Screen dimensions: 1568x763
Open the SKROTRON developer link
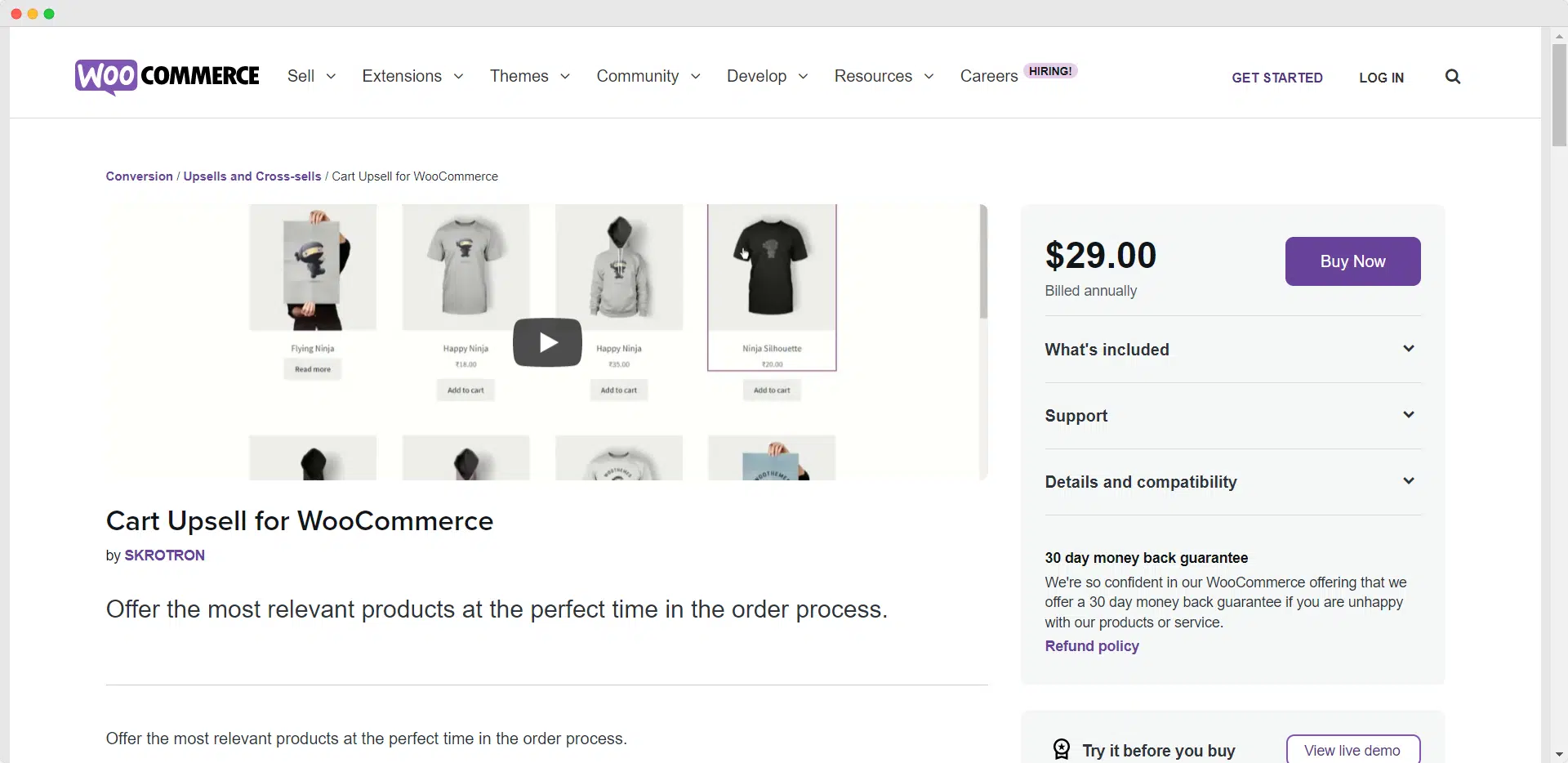164,556
